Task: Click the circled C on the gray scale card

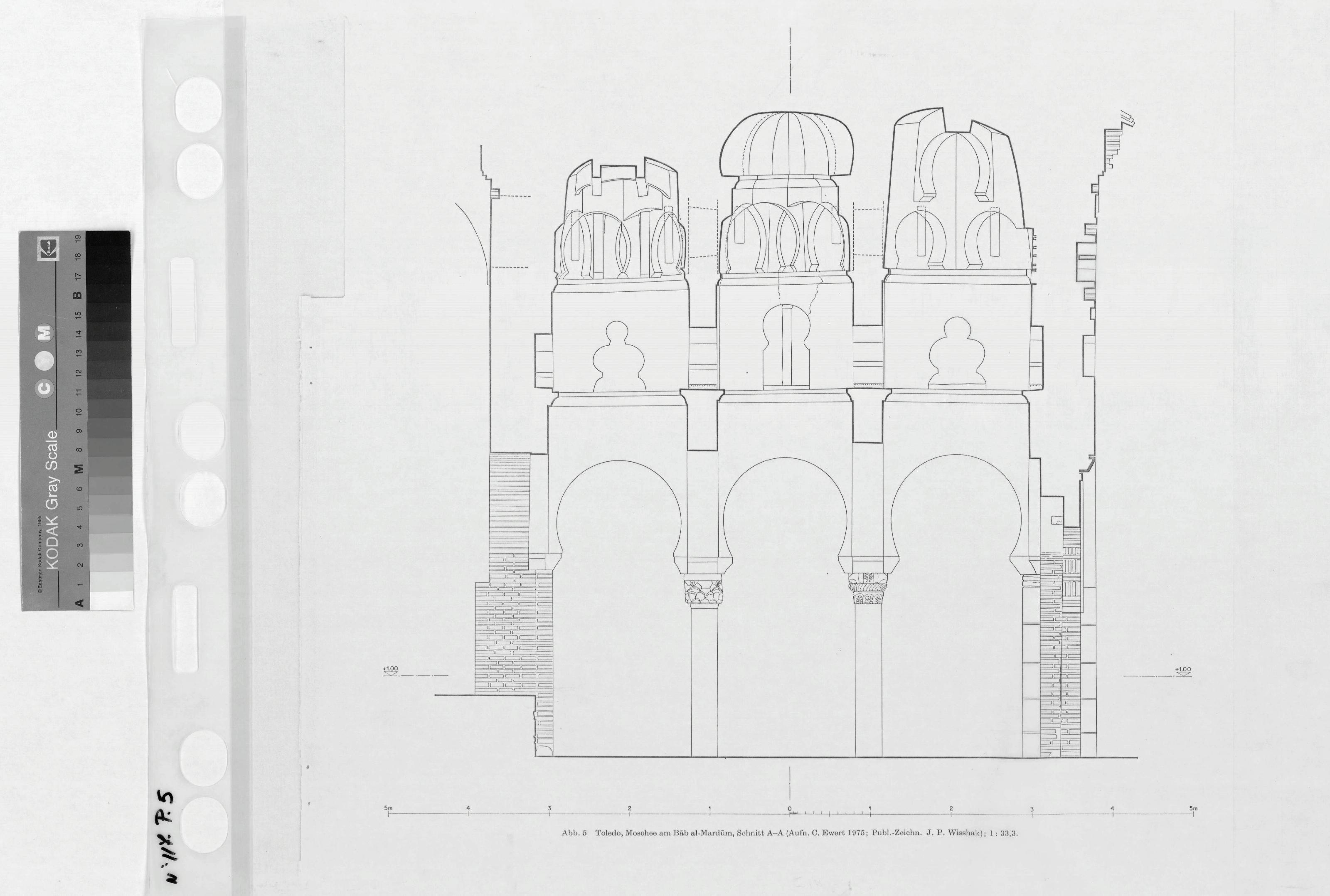Action: pos(45,388)
